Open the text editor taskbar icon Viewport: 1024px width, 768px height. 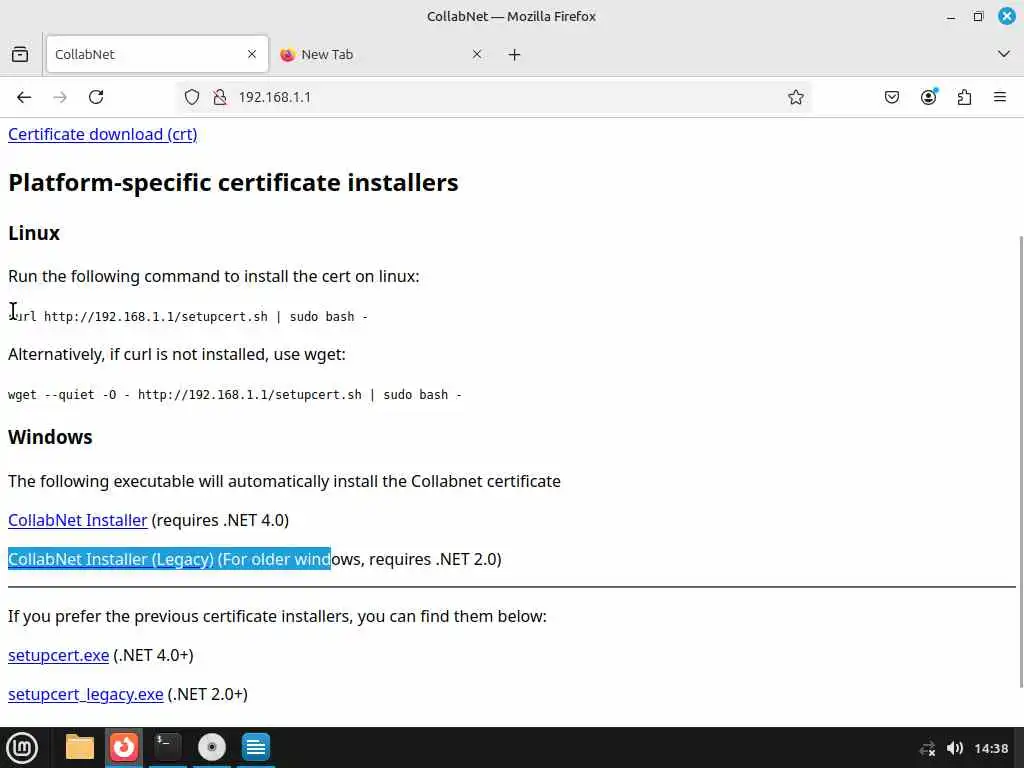point(255,748)
